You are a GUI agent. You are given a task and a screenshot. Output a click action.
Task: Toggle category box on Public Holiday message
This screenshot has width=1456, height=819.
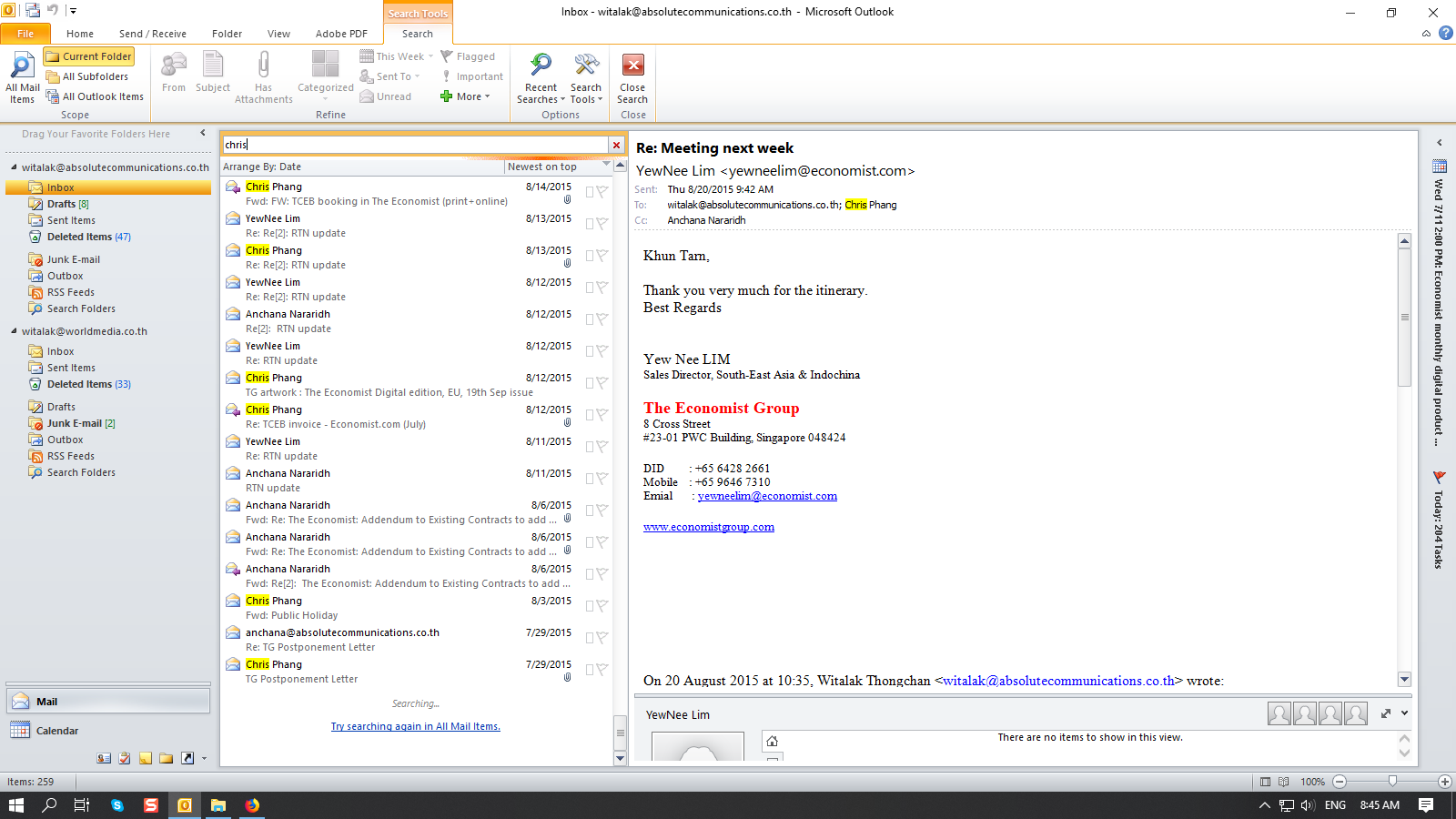tap(590, 606)
